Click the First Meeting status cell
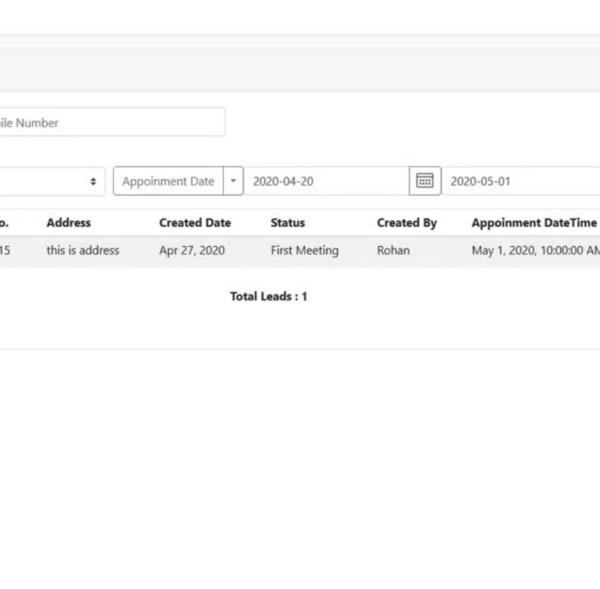The image size is (600, 589). click(304, 251)
